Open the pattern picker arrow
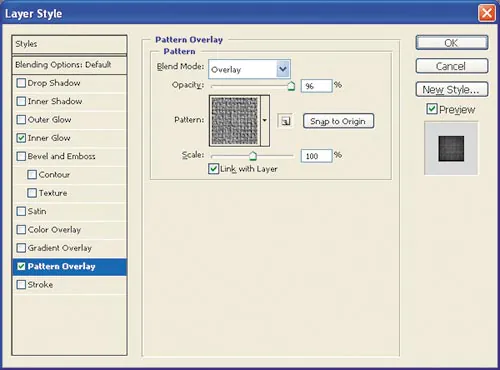The image size is (500, 370). pyautogui.click(x=265, y=120)
